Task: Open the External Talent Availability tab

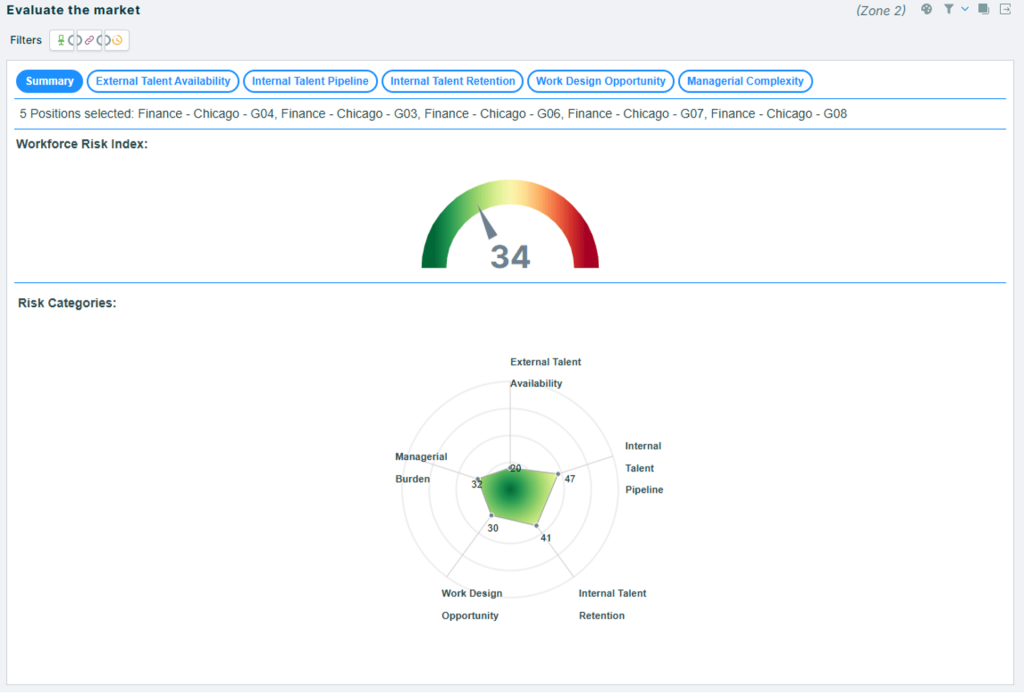Action: pyautogui.click(x=163, y=81)
